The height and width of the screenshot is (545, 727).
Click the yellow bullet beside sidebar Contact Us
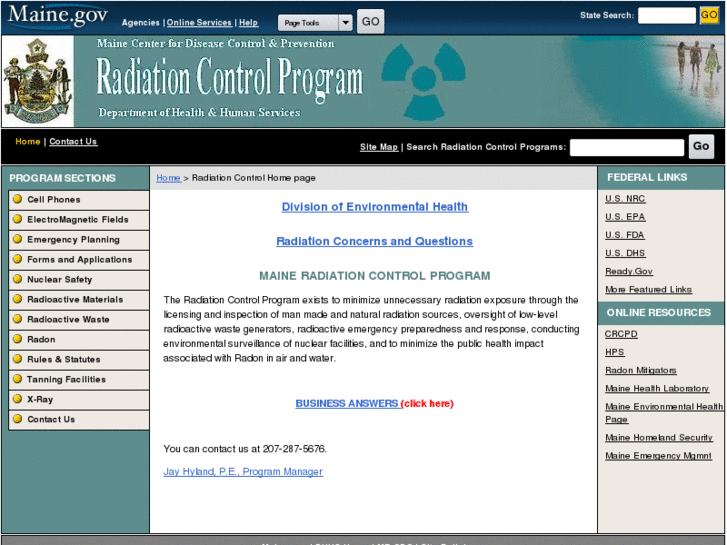point(18,419)
